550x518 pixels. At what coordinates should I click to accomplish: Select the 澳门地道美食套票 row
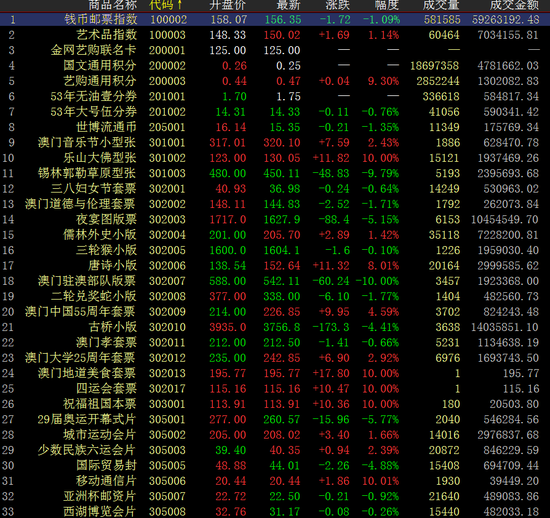275,373
